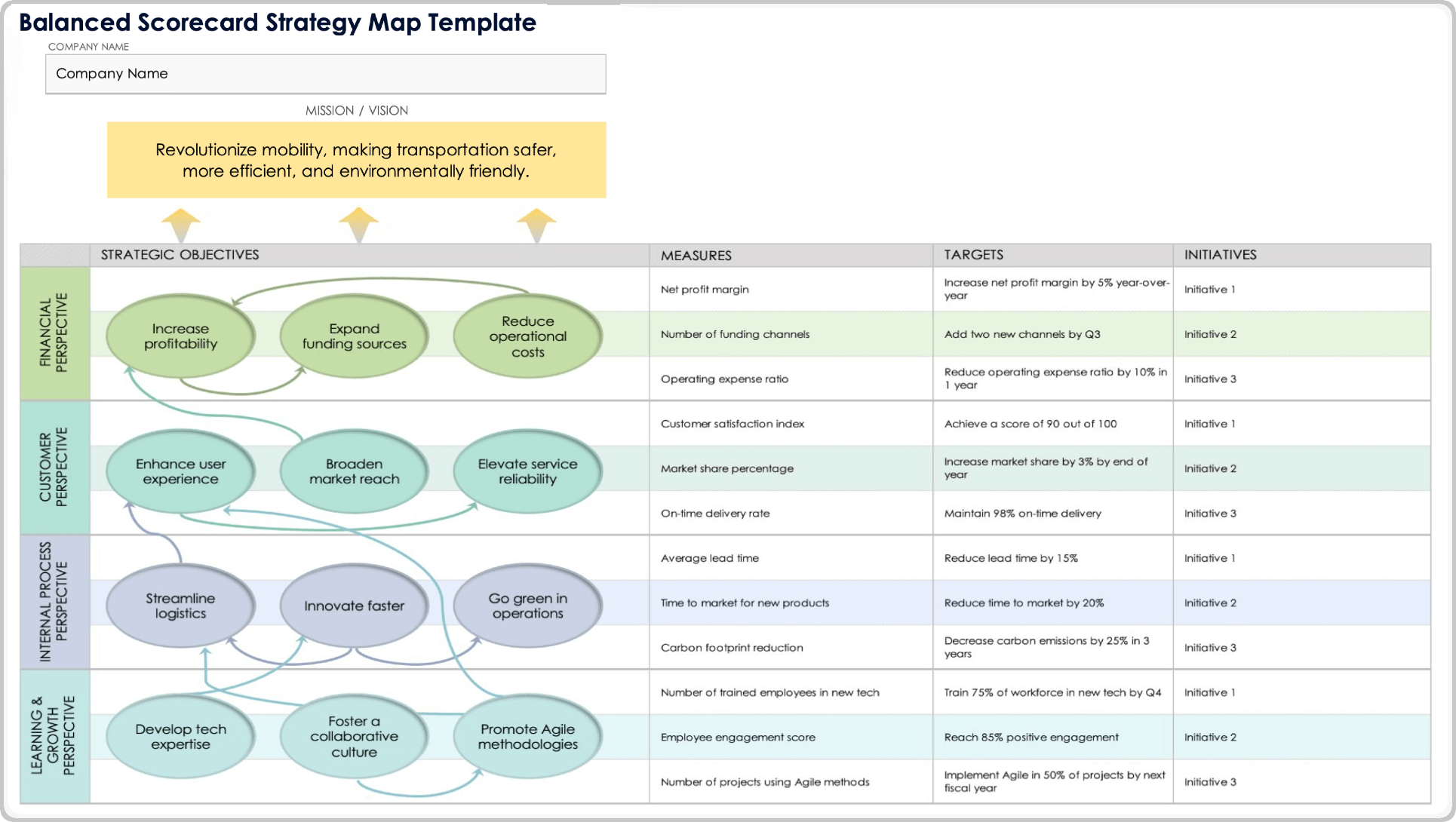Select the Innovate faster oval
1456x822 pixels.
coord(354,606)
